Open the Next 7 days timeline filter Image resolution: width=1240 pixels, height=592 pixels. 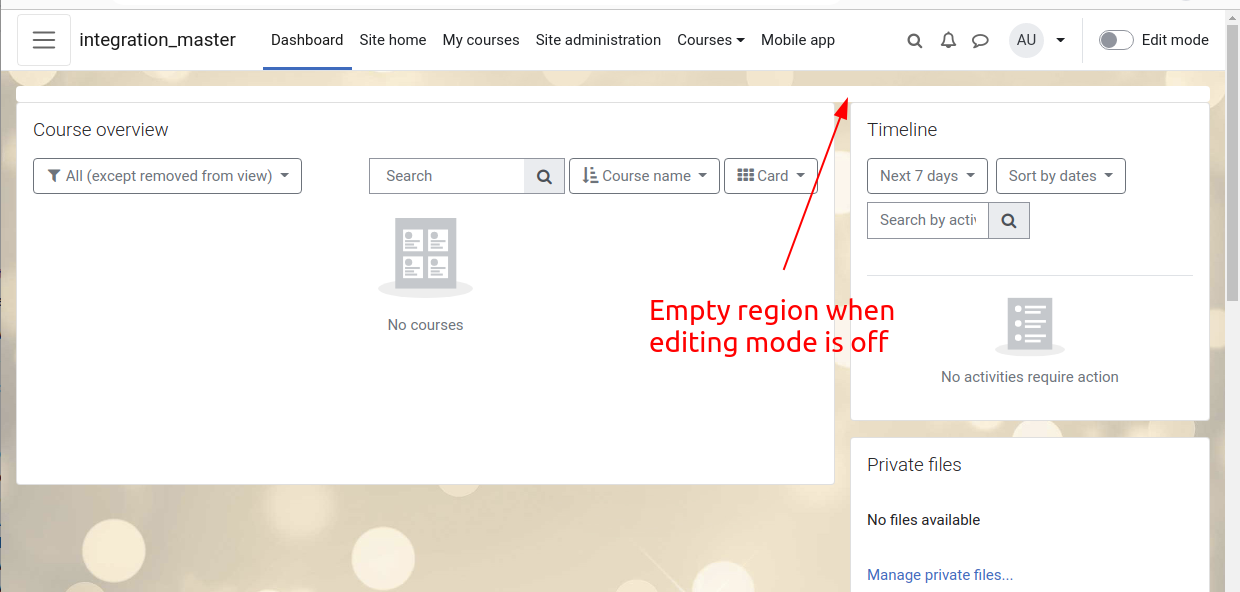(x=927, y=176)
